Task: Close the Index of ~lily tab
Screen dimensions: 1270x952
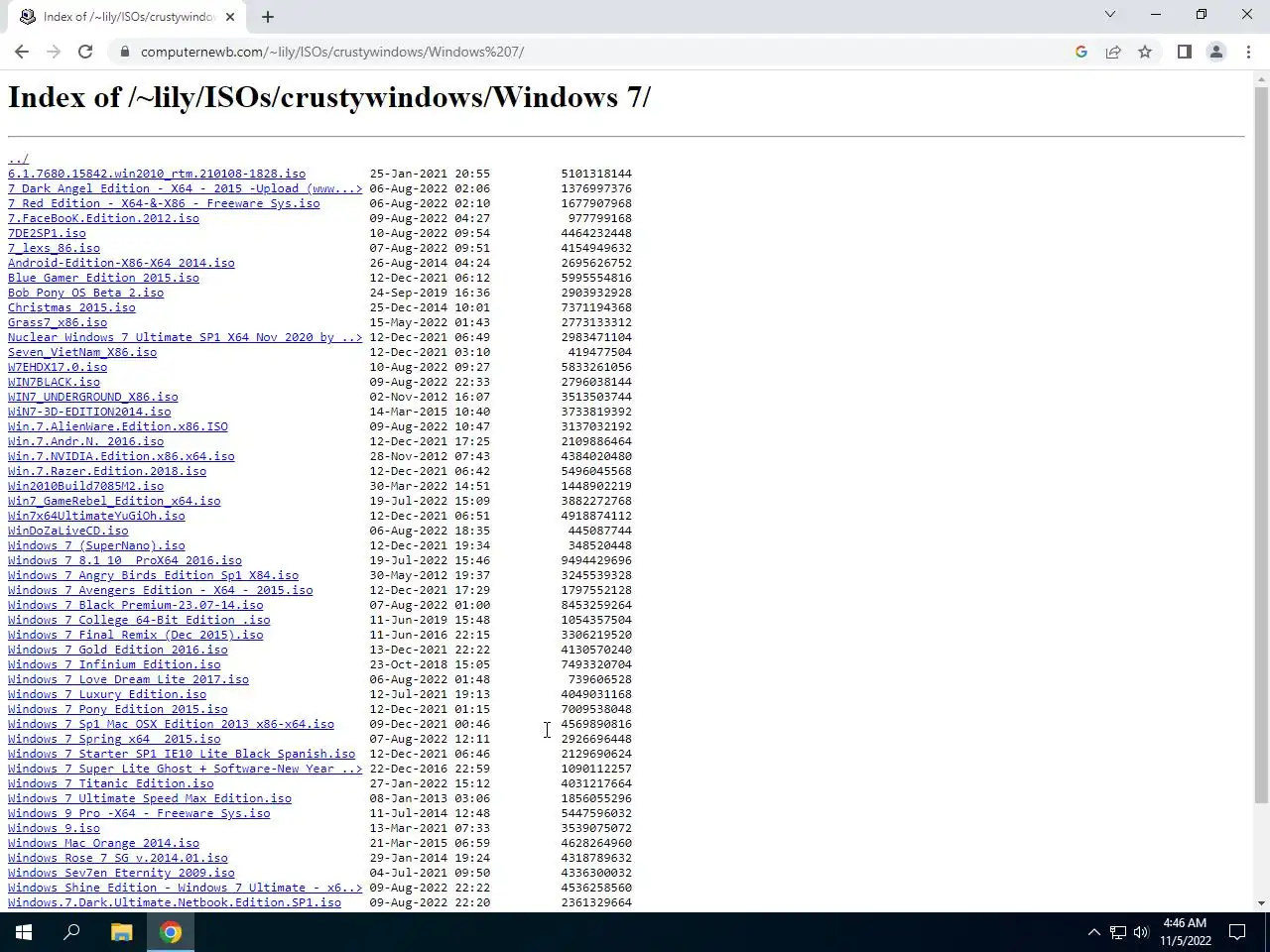Action: pyautogui.click(x=230, y=17)
